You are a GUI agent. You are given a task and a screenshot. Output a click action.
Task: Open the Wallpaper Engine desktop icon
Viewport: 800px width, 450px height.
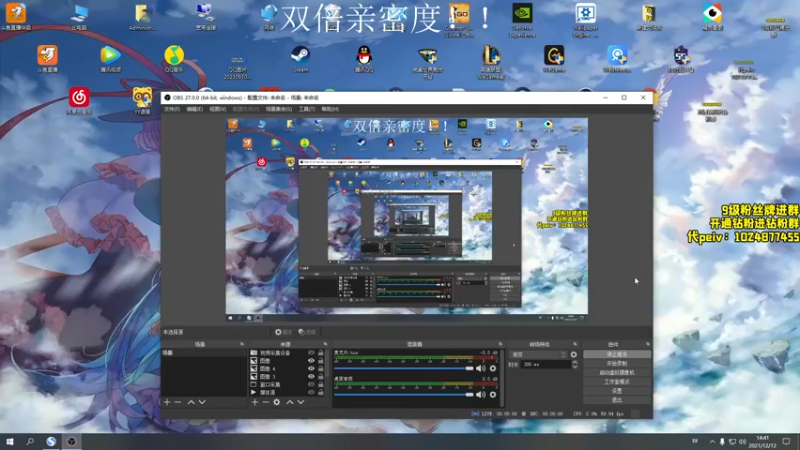click(586, 20)
